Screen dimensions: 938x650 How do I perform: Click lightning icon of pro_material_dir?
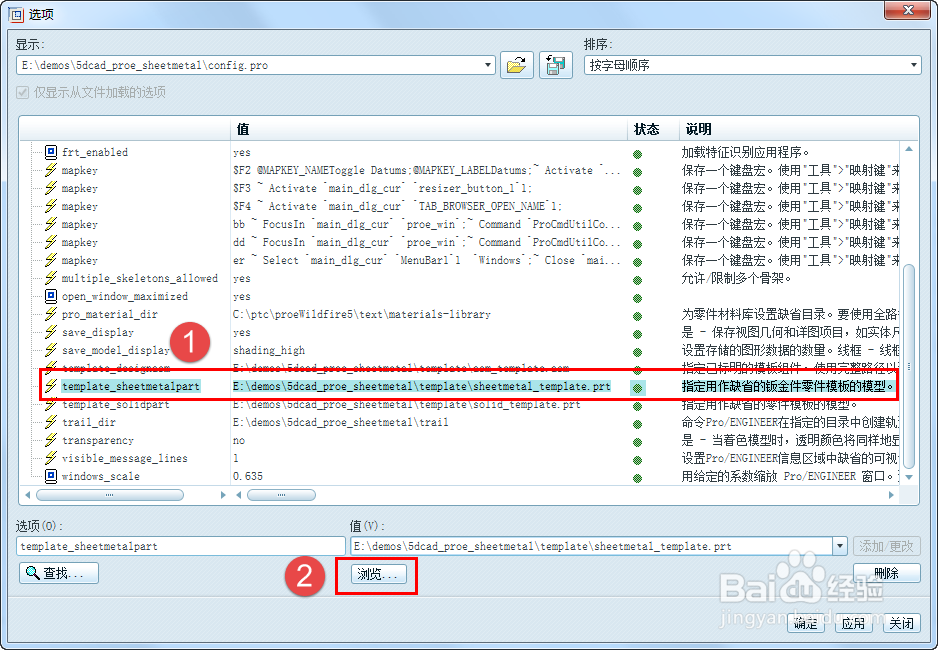pos(51,314)
